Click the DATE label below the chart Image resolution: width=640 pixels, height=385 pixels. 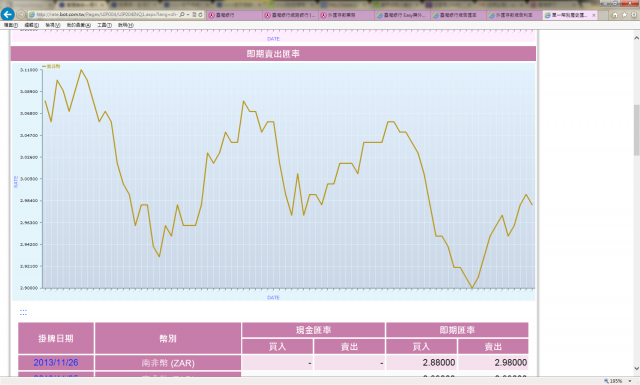tap(273, 298)
